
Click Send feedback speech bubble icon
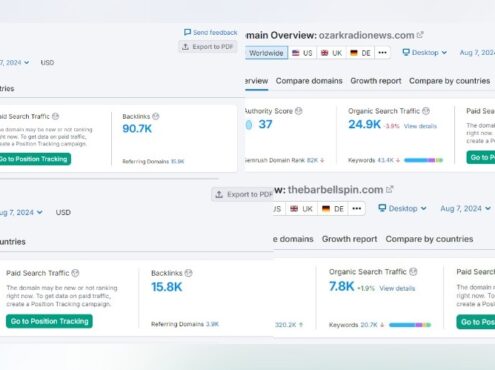pos(187,32)
